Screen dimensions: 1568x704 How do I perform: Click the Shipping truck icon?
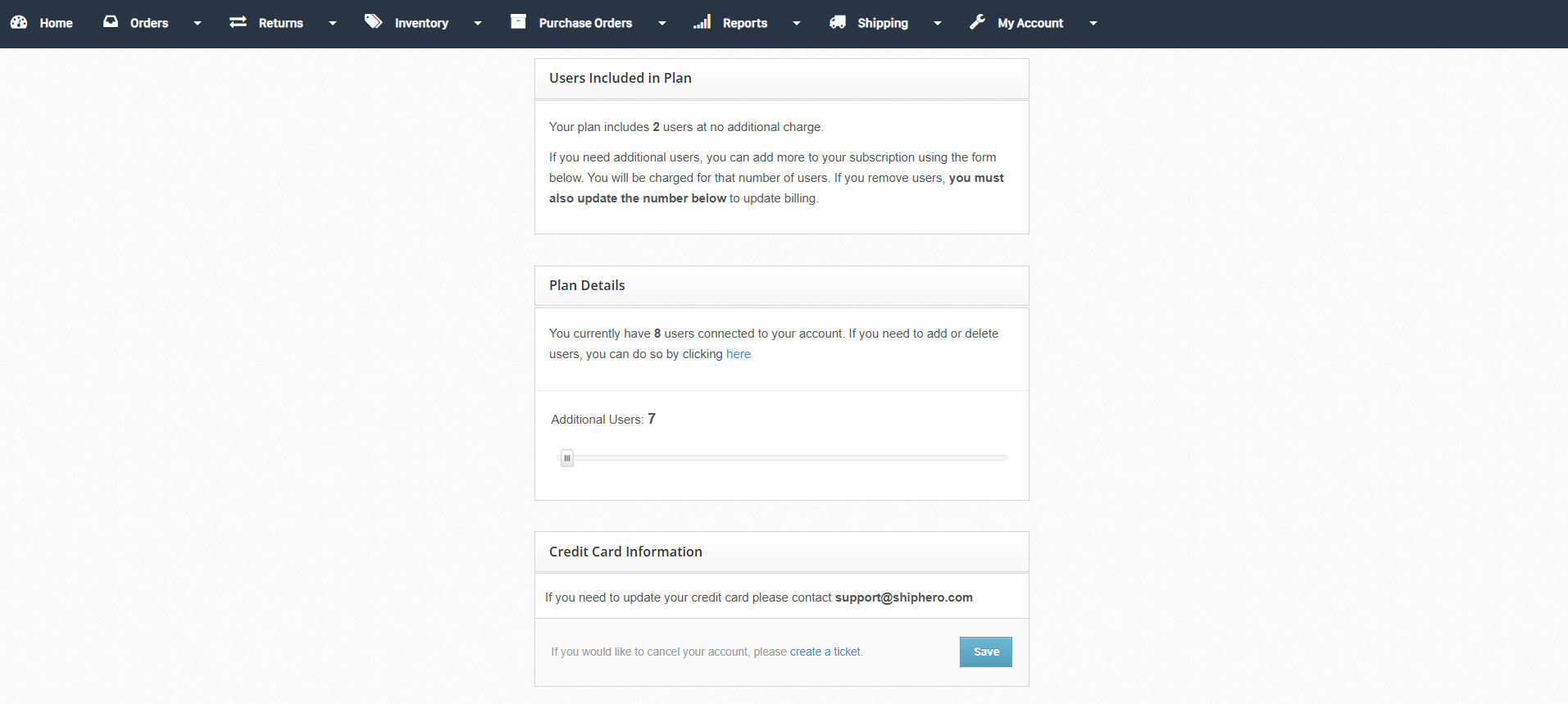(838, 22)
